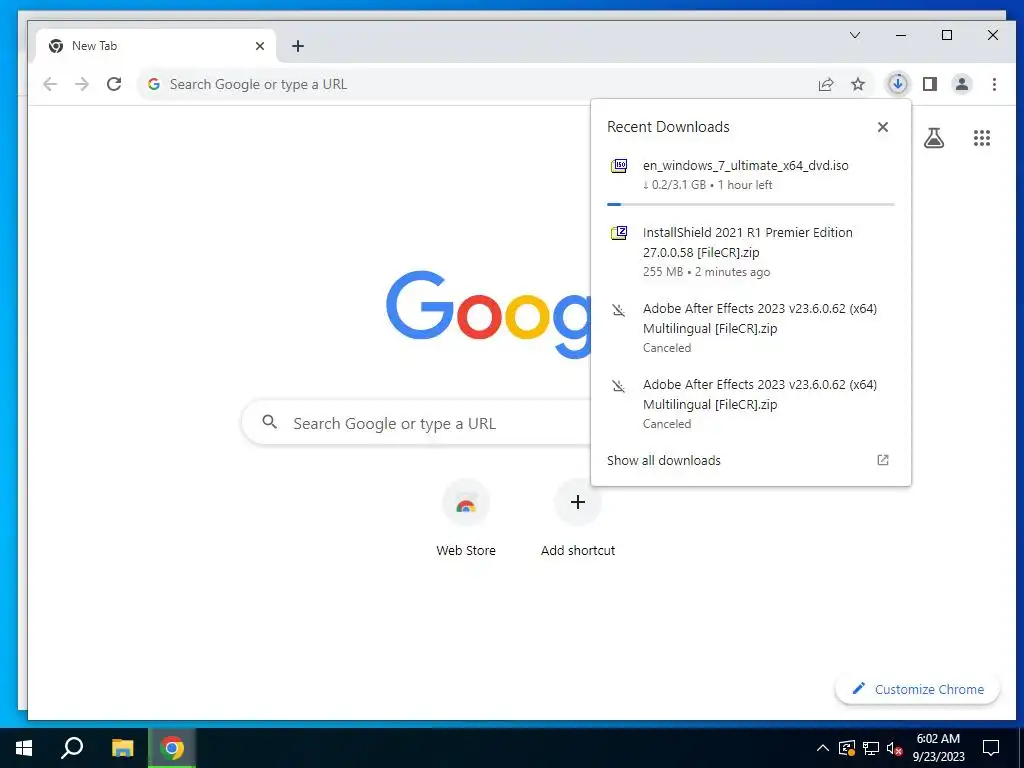Click "0.2/3.1 GB • 1 hour left" status text
The height and width of the screenshot is (768, 1024).
point(707,185)
